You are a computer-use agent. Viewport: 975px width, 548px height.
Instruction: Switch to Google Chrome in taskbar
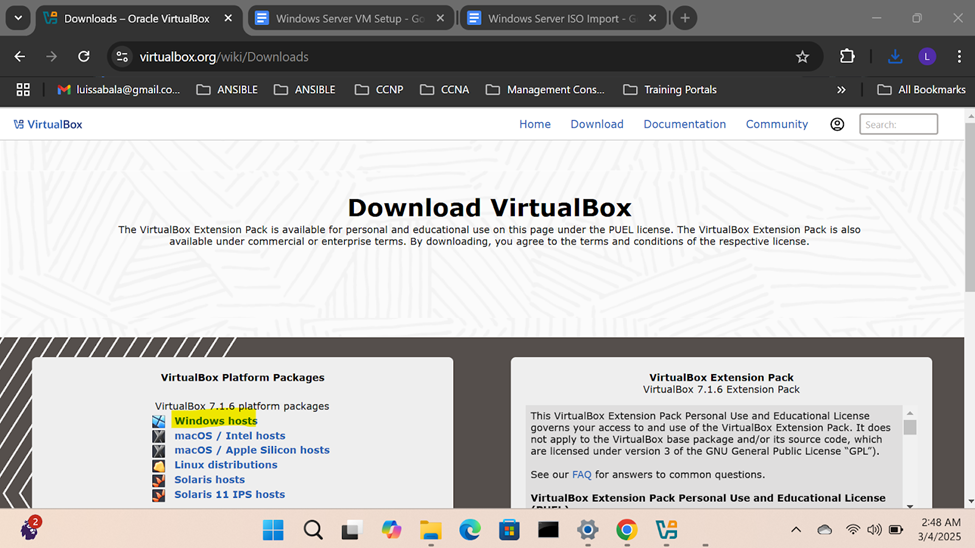click(627, 530)
